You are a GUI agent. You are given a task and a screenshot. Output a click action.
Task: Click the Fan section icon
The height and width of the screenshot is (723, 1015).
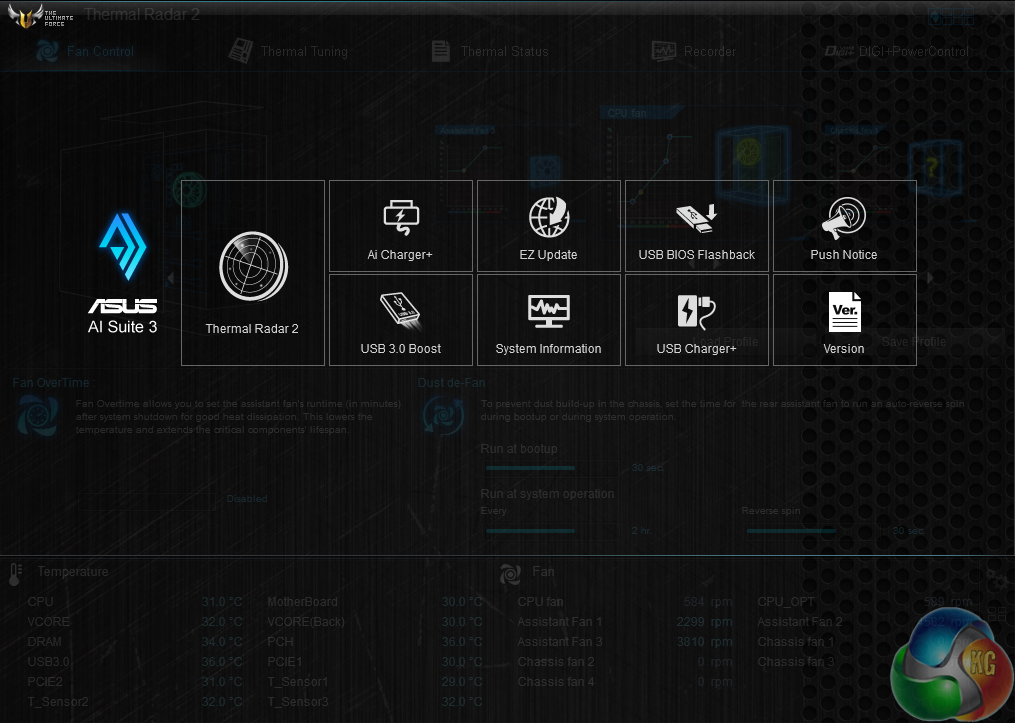click(510, 573)
